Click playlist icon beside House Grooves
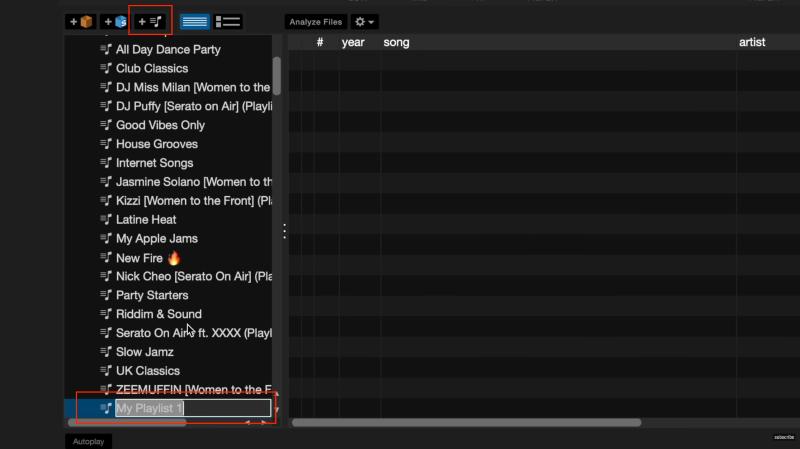 pyautogui.click(x=106, y=143)
